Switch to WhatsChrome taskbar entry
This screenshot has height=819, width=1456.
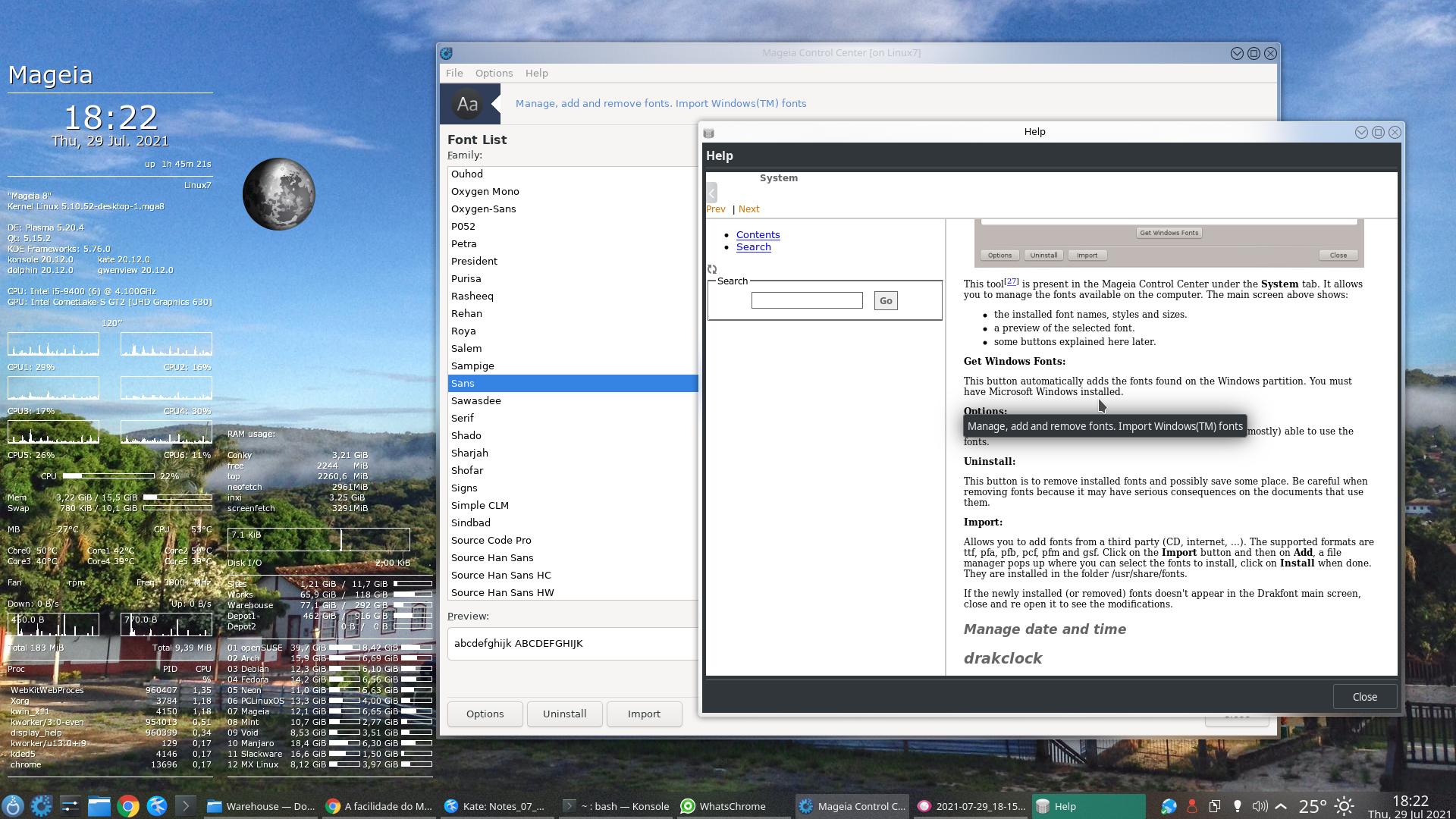coord(735,806)
